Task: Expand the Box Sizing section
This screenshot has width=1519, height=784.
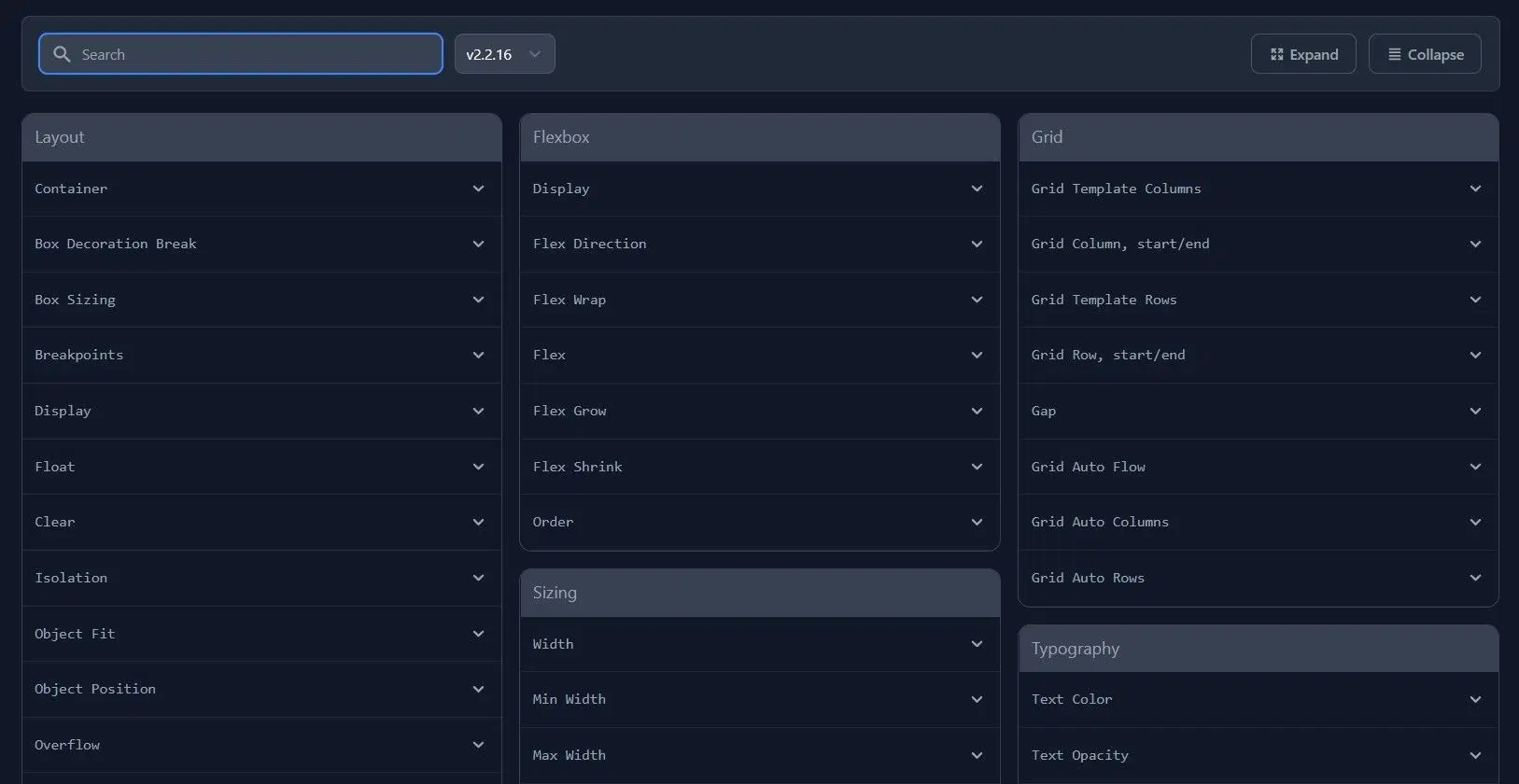Action: [261, 300]
